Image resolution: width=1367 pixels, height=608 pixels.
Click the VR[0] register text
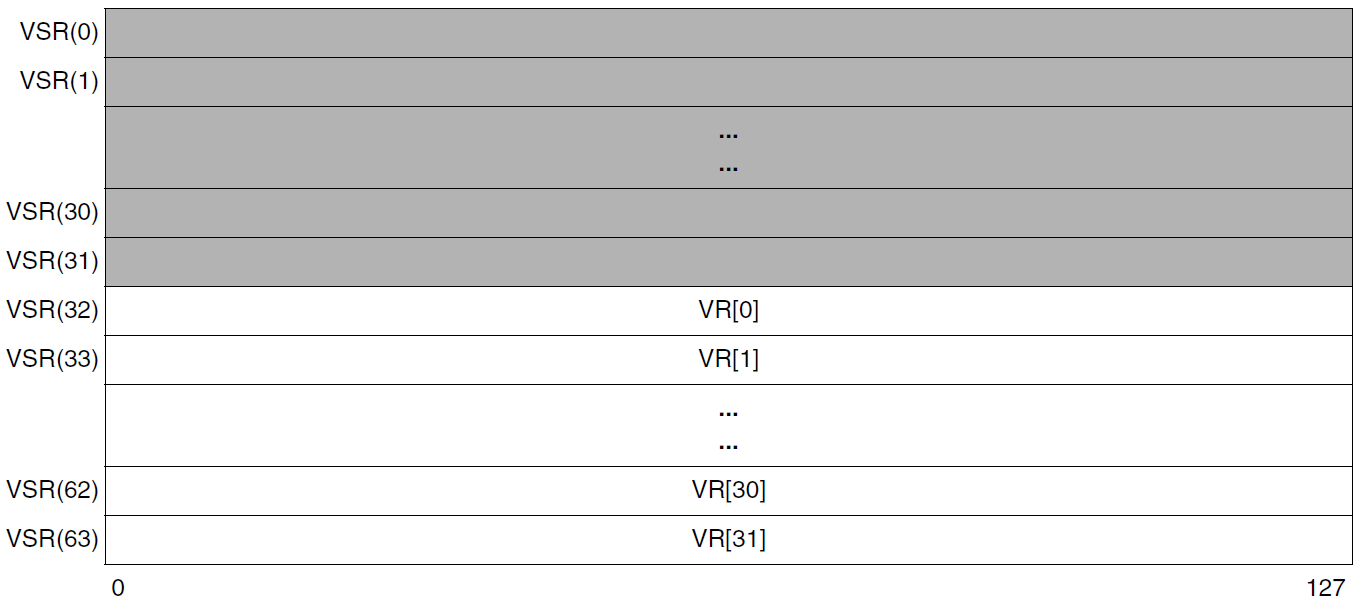tap(728, 310)
